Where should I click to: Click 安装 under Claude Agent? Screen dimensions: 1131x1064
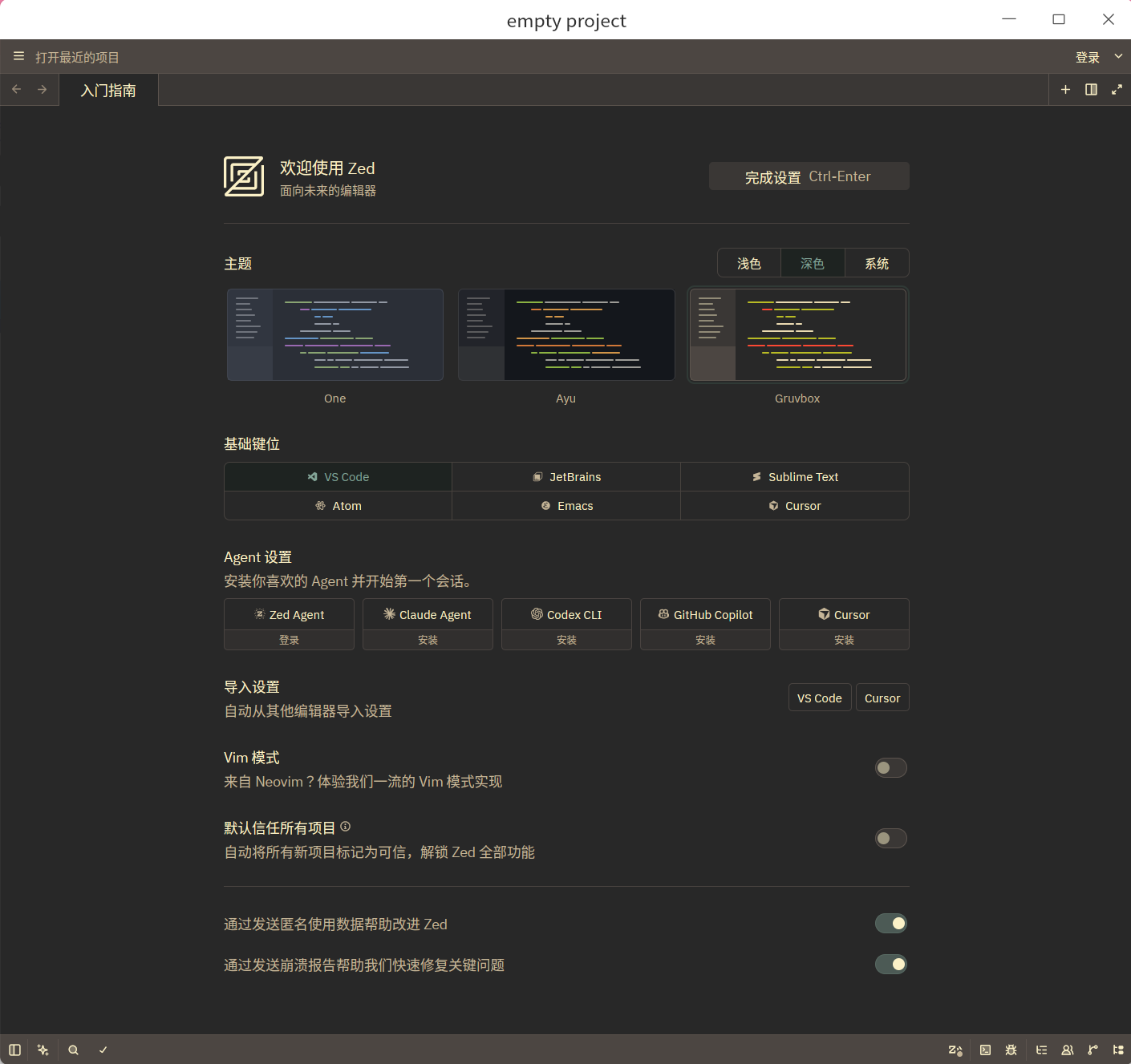(428, 640)
